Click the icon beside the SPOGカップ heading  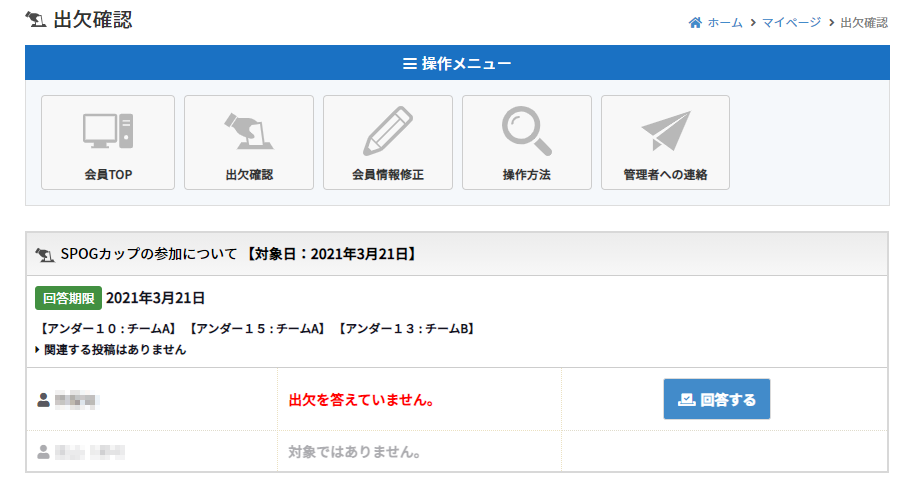coord(45,255)
